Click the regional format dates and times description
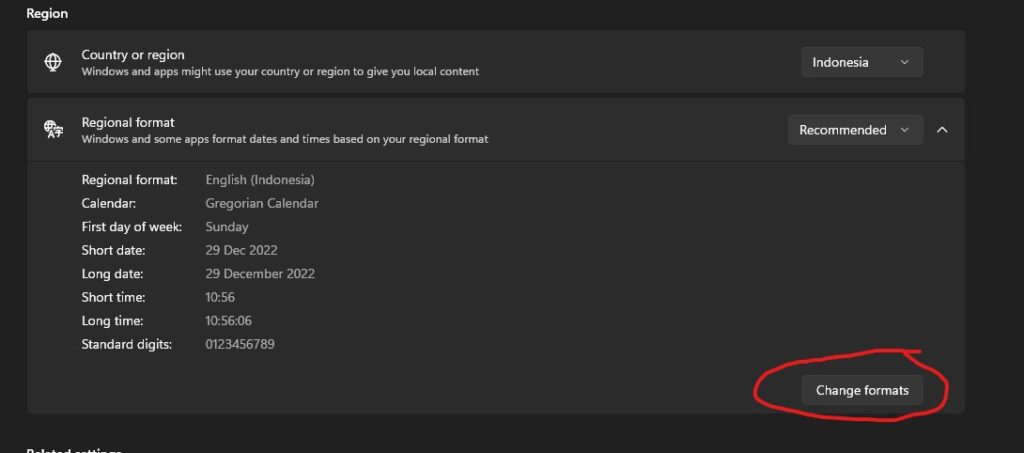Image resolution: width=1024 pixels, height=453 pixels. pos(285,139)
